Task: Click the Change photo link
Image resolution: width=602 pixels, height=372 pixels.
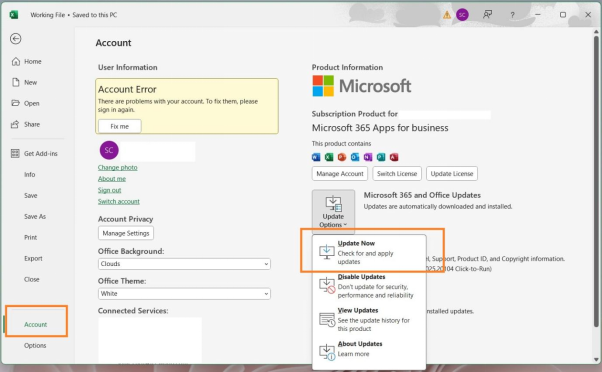Action: tap(117, 168)
